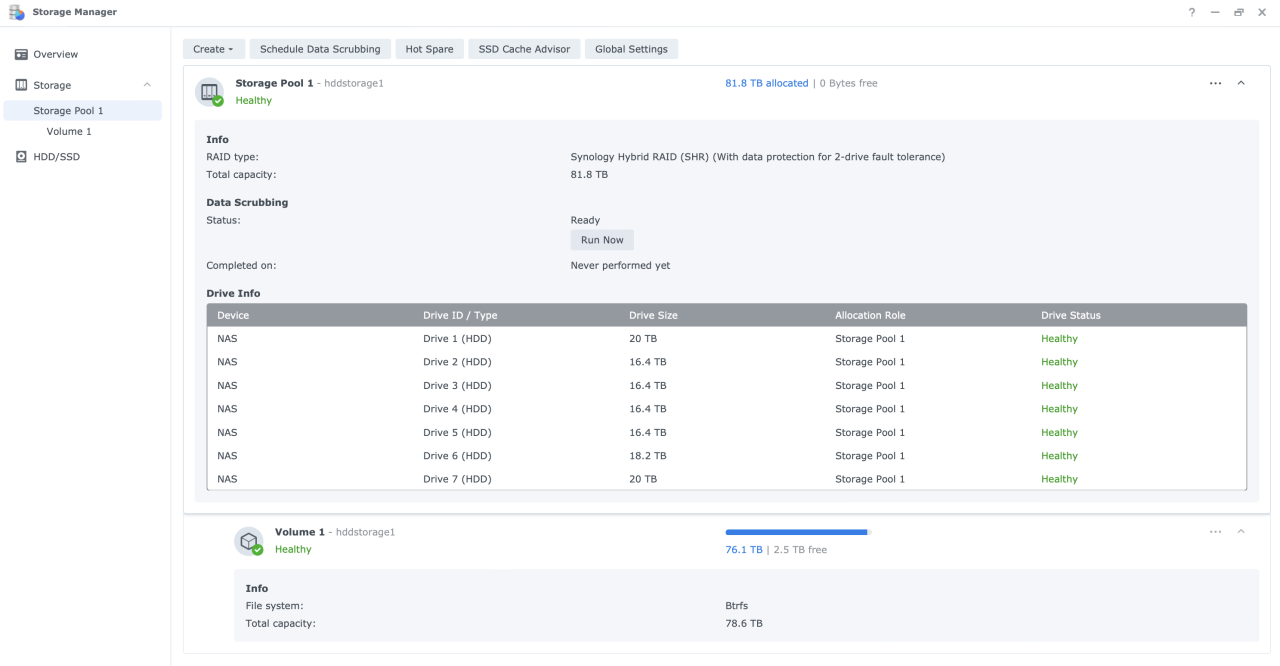Open the Create dropdown
This screenshot has height=666, width=1280.
point(213,49)
